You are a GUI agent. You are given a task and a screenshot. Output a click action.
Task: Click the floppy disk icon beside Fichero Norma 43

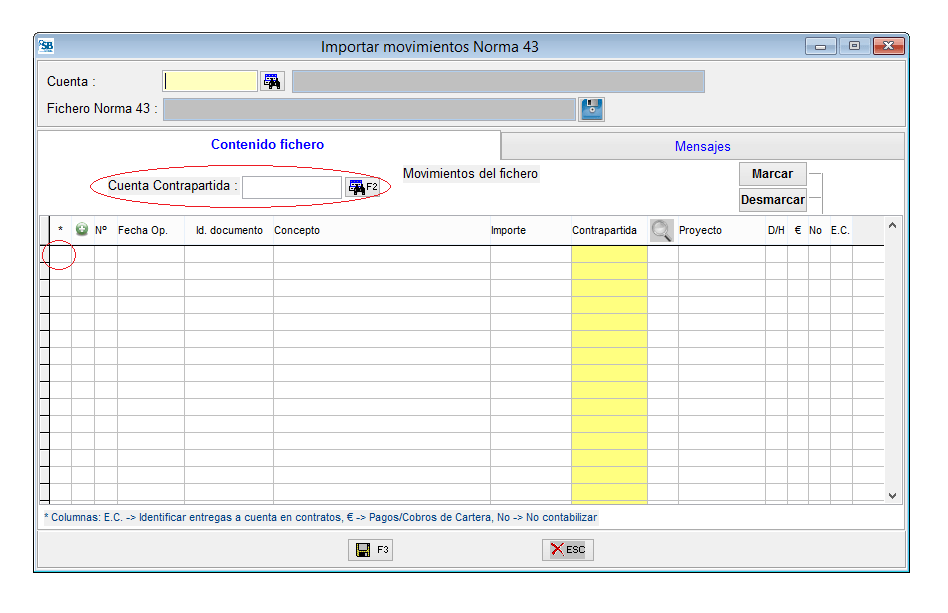[592, 109]
